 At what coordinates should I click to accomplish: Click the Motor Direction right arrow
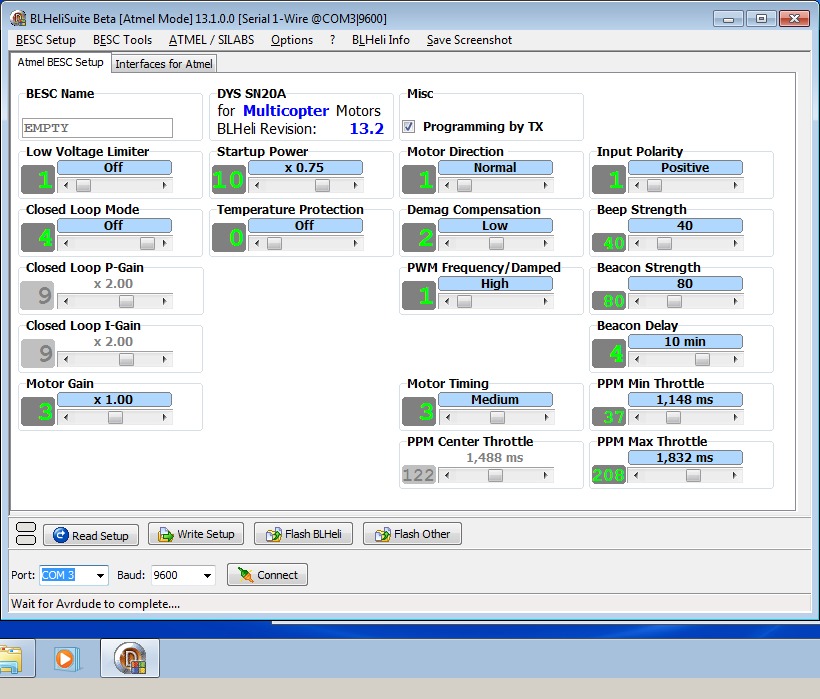[545, 186]
